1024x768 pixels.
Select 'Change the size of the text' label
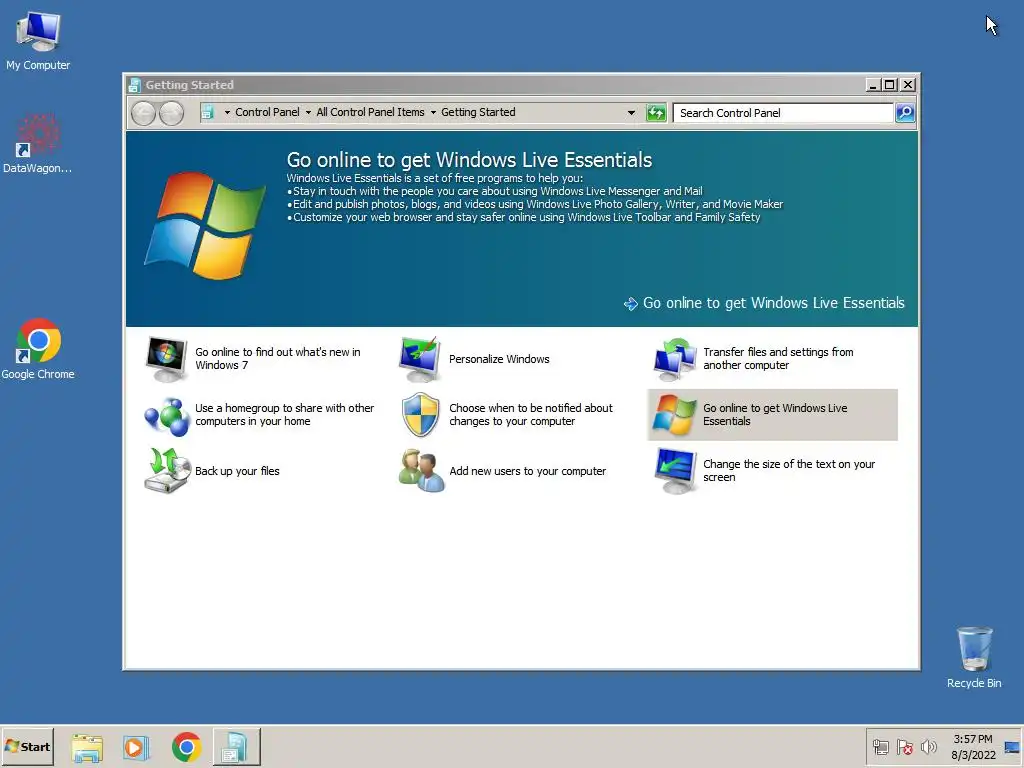click(x=788, y=471)
